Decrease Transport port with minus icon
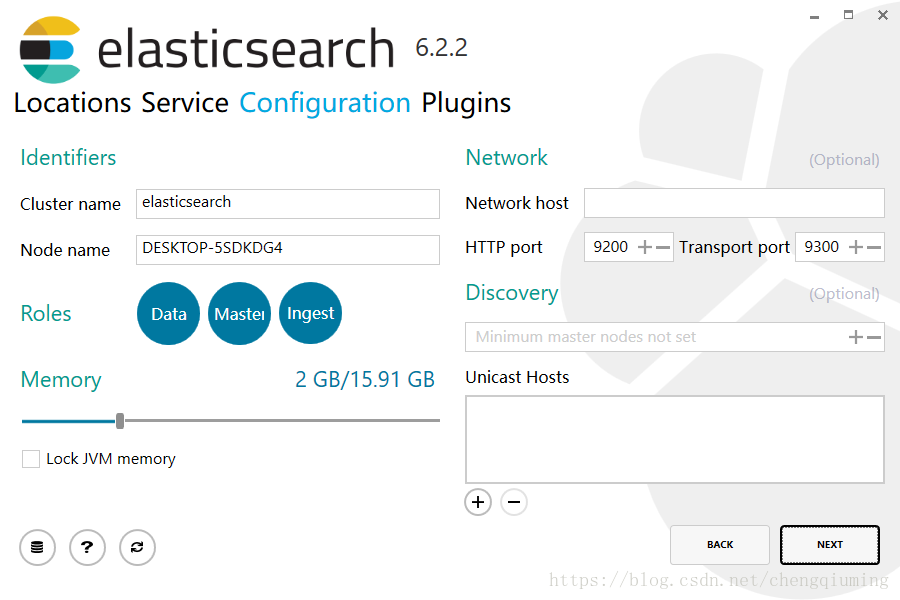Viewport: 900px width, 600px height. (874, 247)
